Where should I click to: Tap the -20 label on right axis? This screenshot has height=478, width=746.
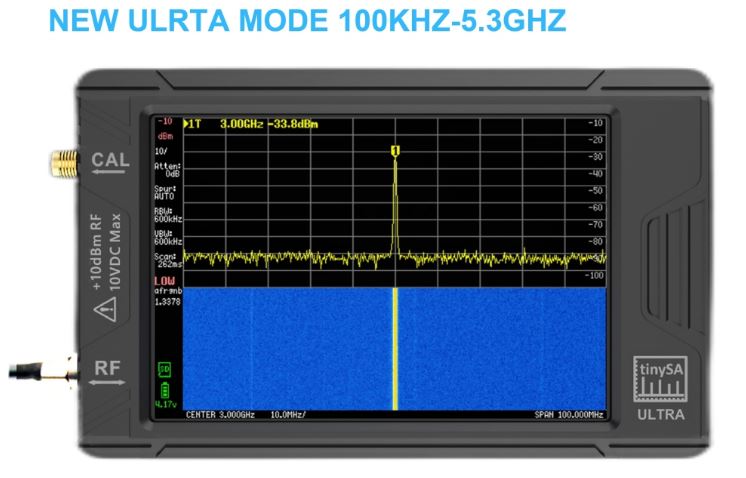(x=595, y=140)
